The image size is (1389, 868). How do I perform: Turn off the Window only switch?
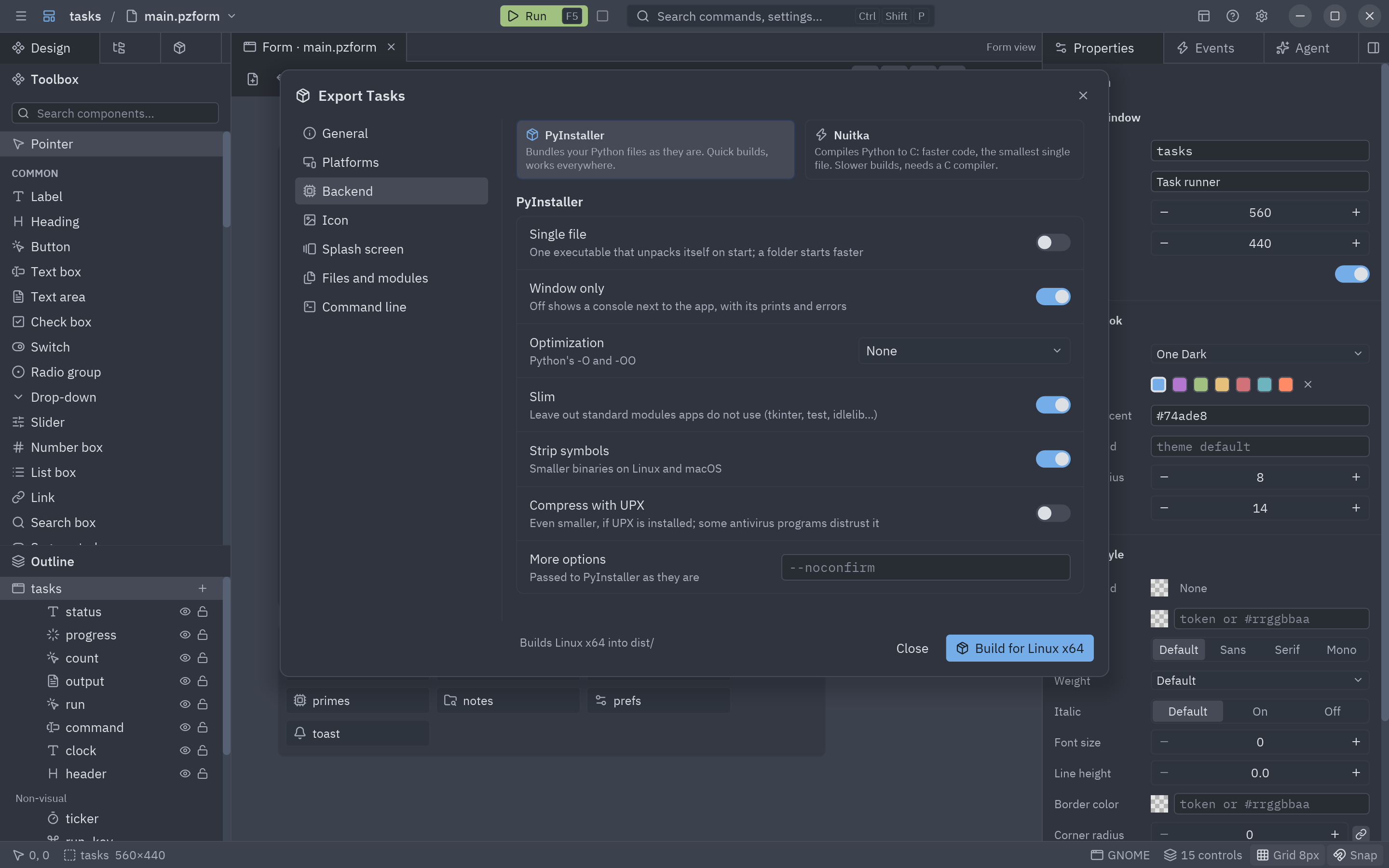[1053, 297]
